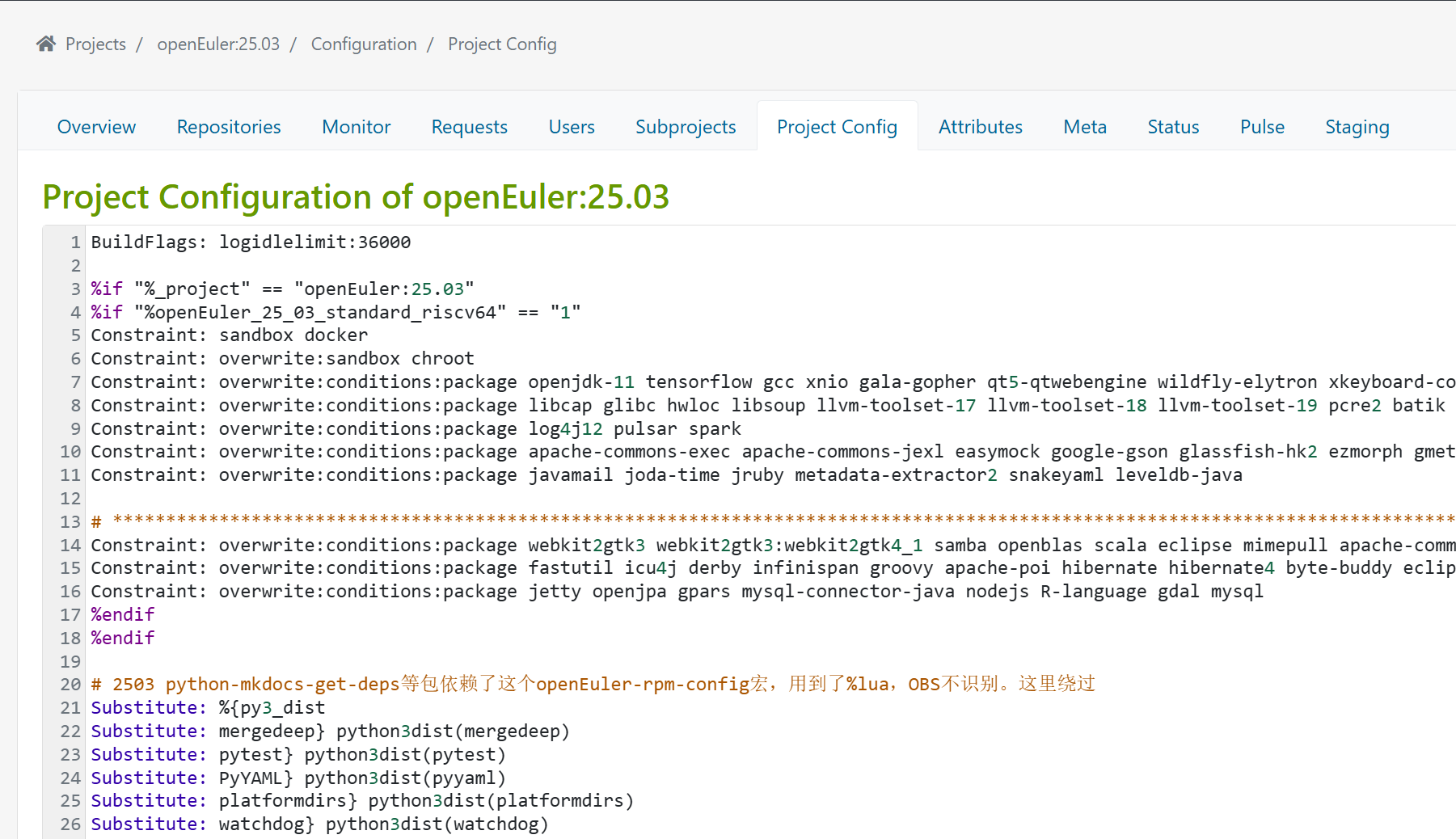1456x839 pixels.
Task: Click the word 'chroot' on line 6
Action: [443, 359]
